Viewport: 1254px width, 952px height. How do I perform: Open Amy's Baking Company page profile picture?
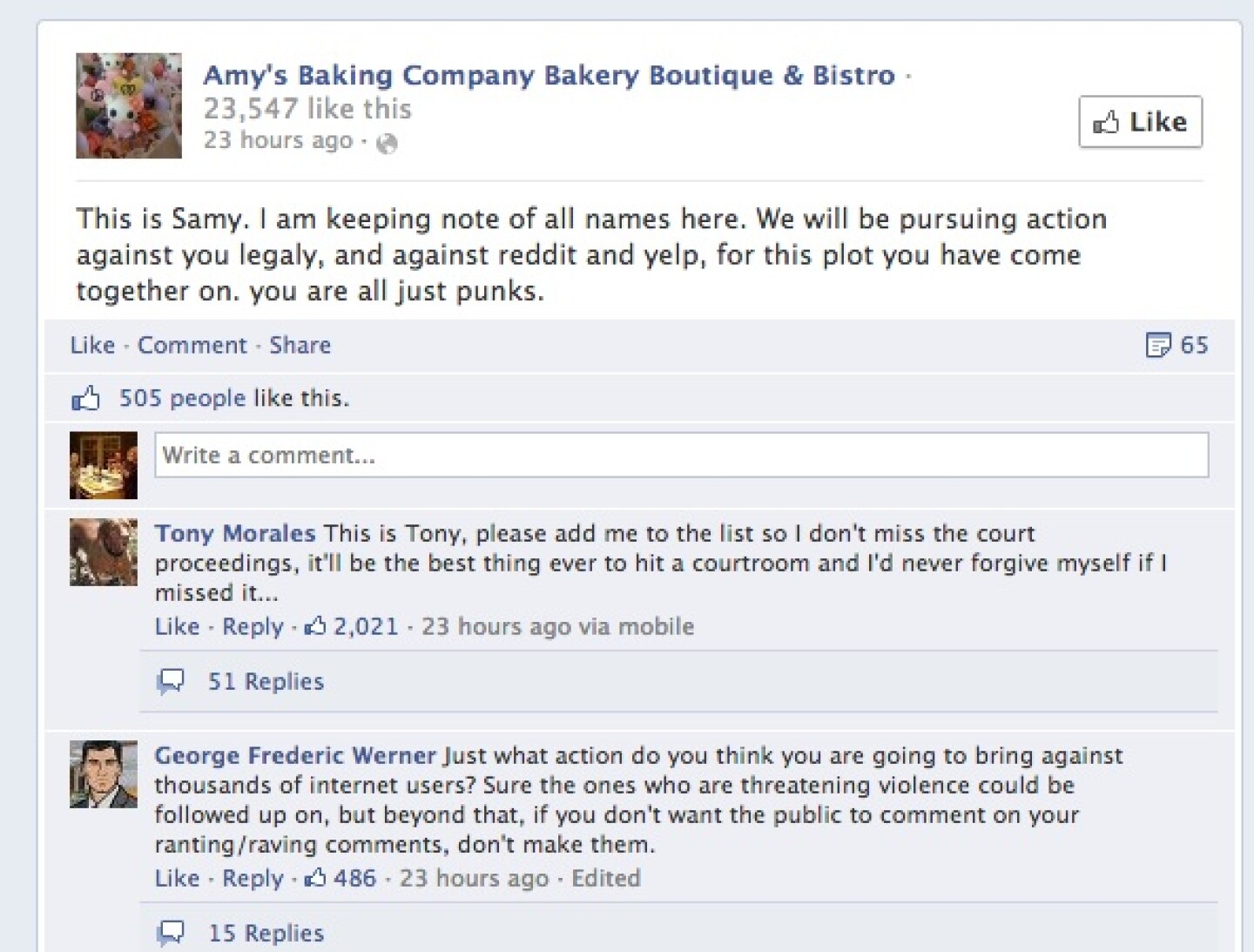(129, 105)
